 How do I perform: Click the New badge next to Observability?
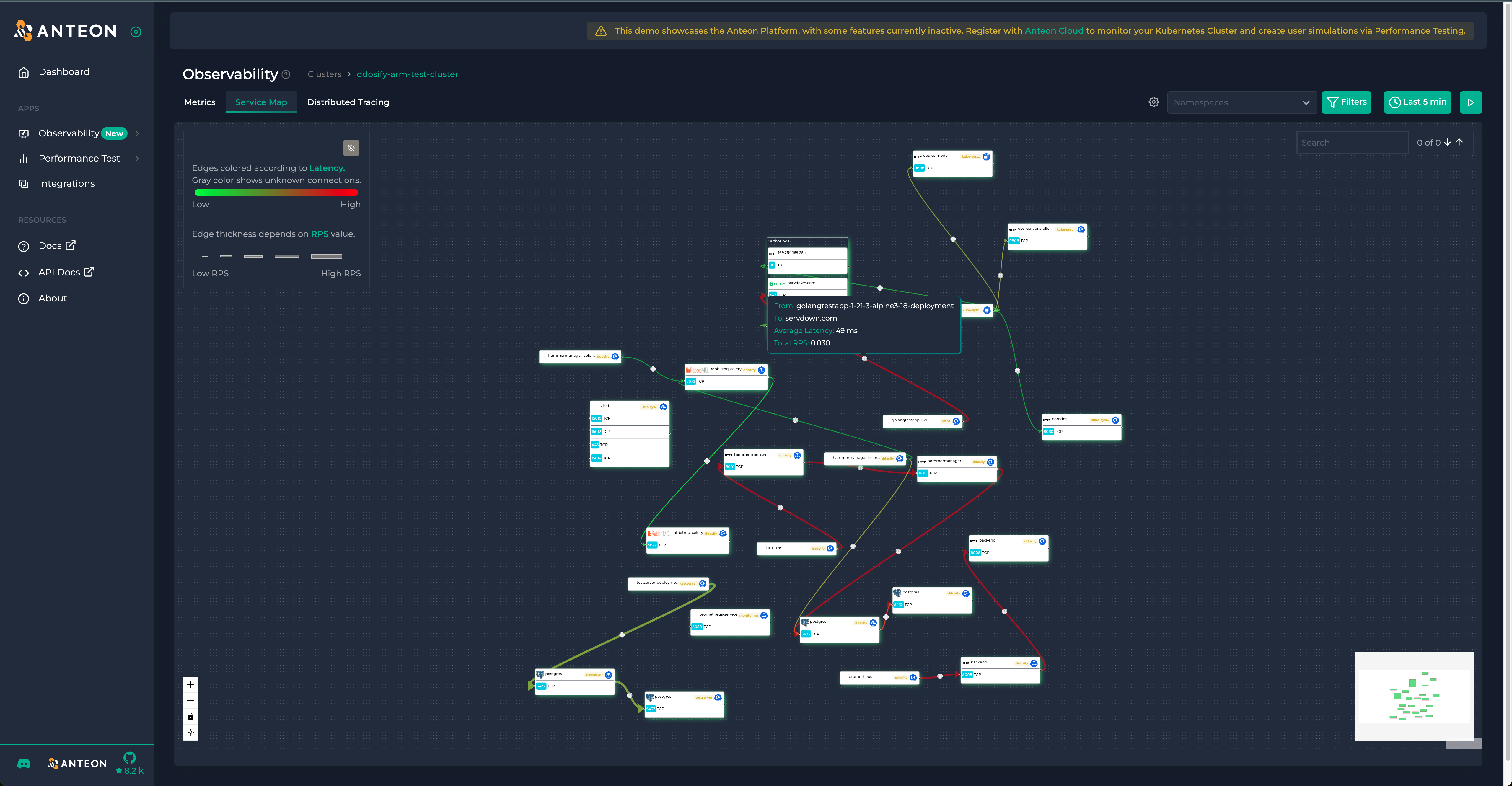(114, 133)
